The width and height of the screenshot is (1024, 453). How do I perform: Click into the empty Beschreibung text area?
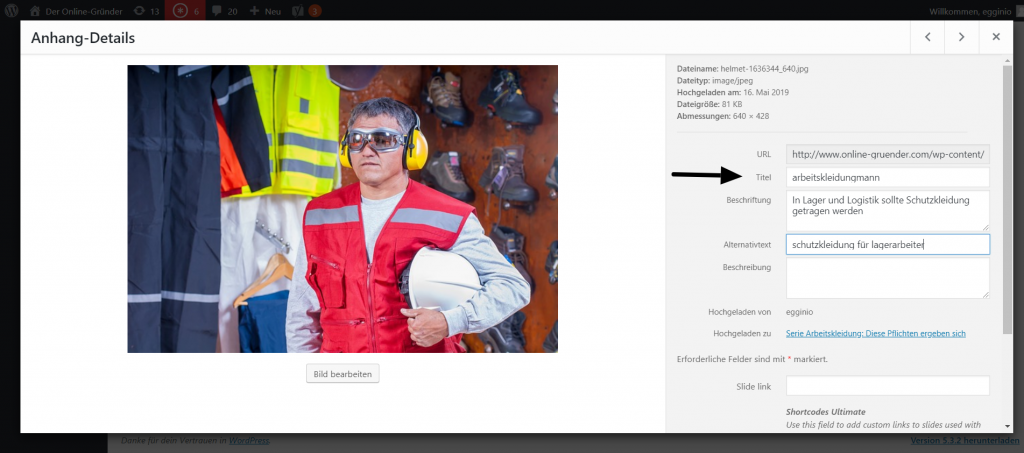tap(888, 278)
